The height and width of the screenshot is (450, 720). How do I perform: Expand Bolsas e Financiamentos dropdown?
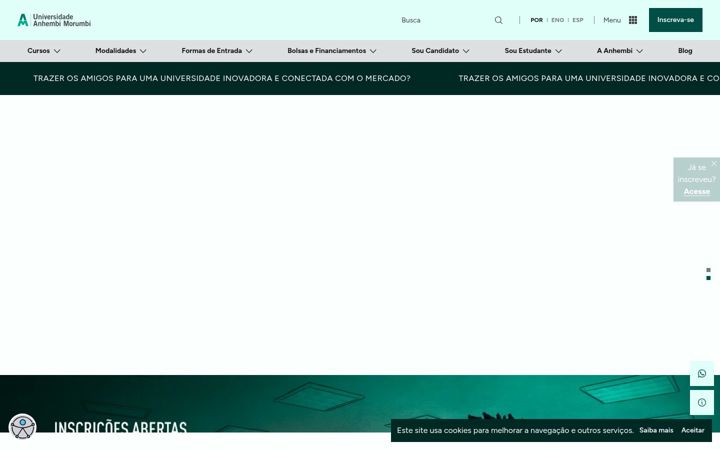(x=332, y=51)
